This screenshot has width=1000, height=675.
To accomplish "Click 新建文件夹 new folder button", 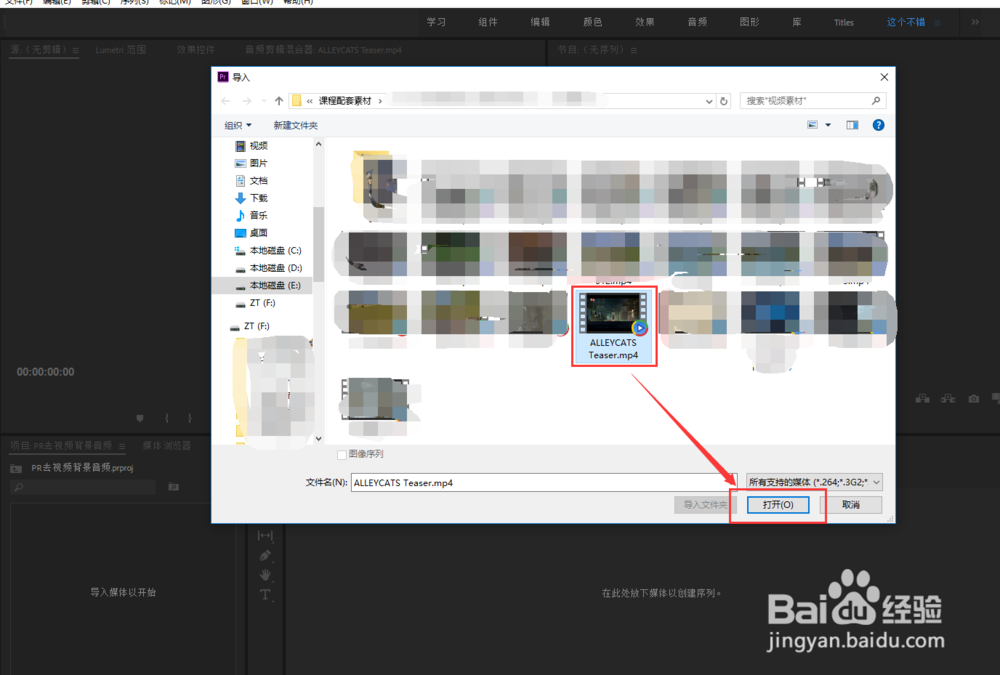I will (295, 125).
